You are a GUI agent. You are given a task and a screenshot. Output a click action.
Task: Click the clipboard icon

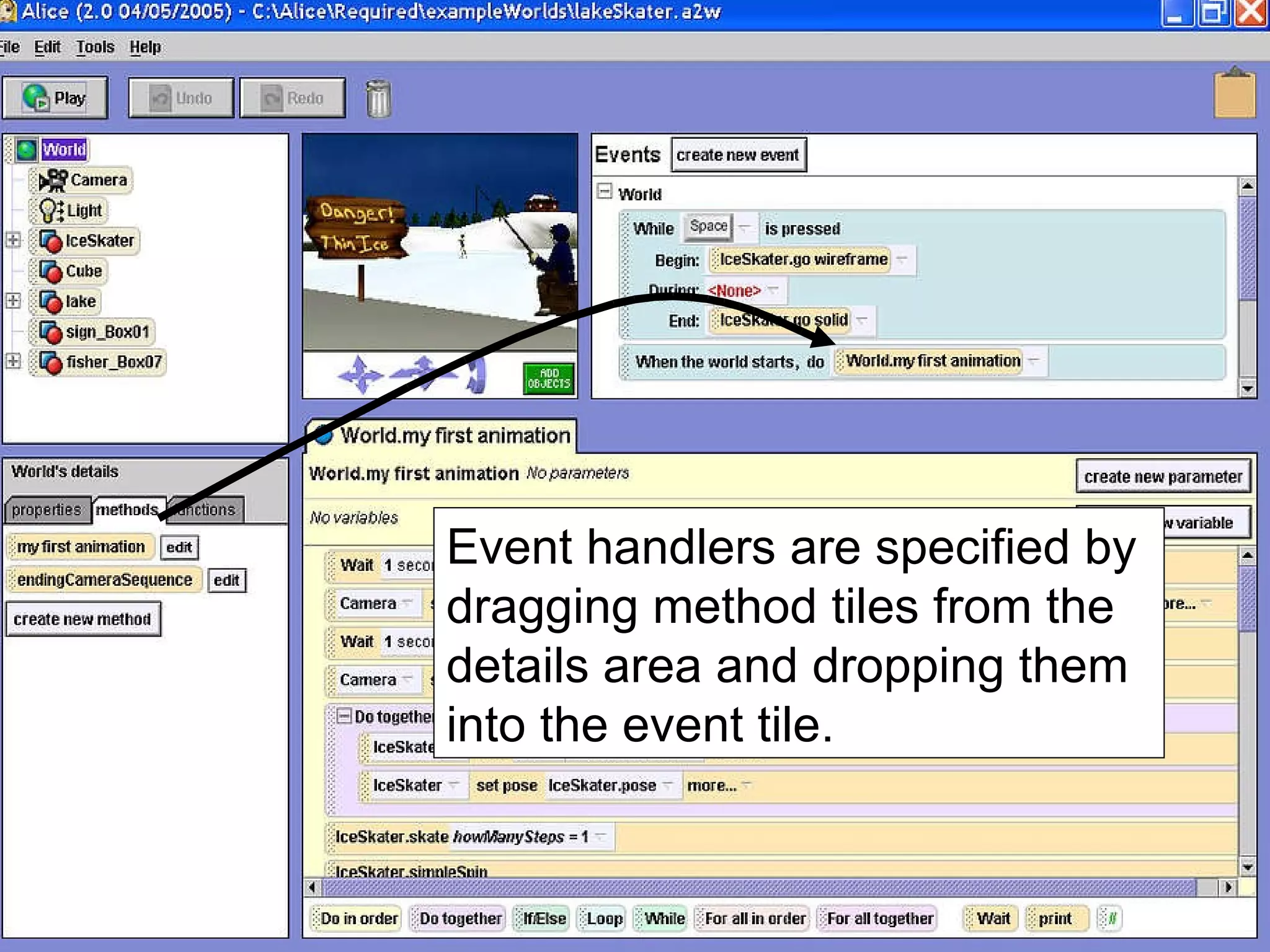tap(1234, 94)
